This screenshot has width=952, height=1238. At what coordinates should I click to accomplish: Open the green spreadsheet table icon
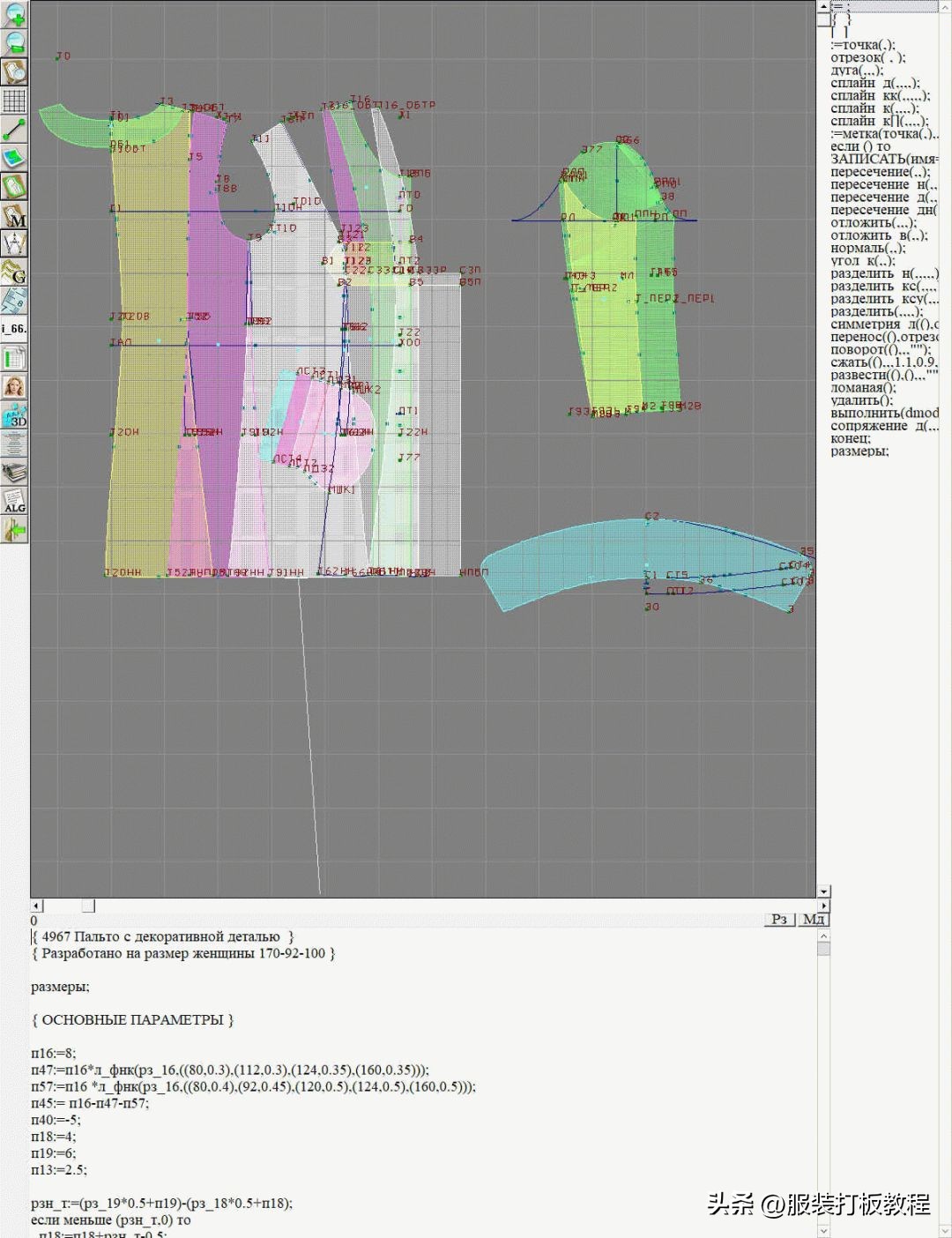coord(14,358)
